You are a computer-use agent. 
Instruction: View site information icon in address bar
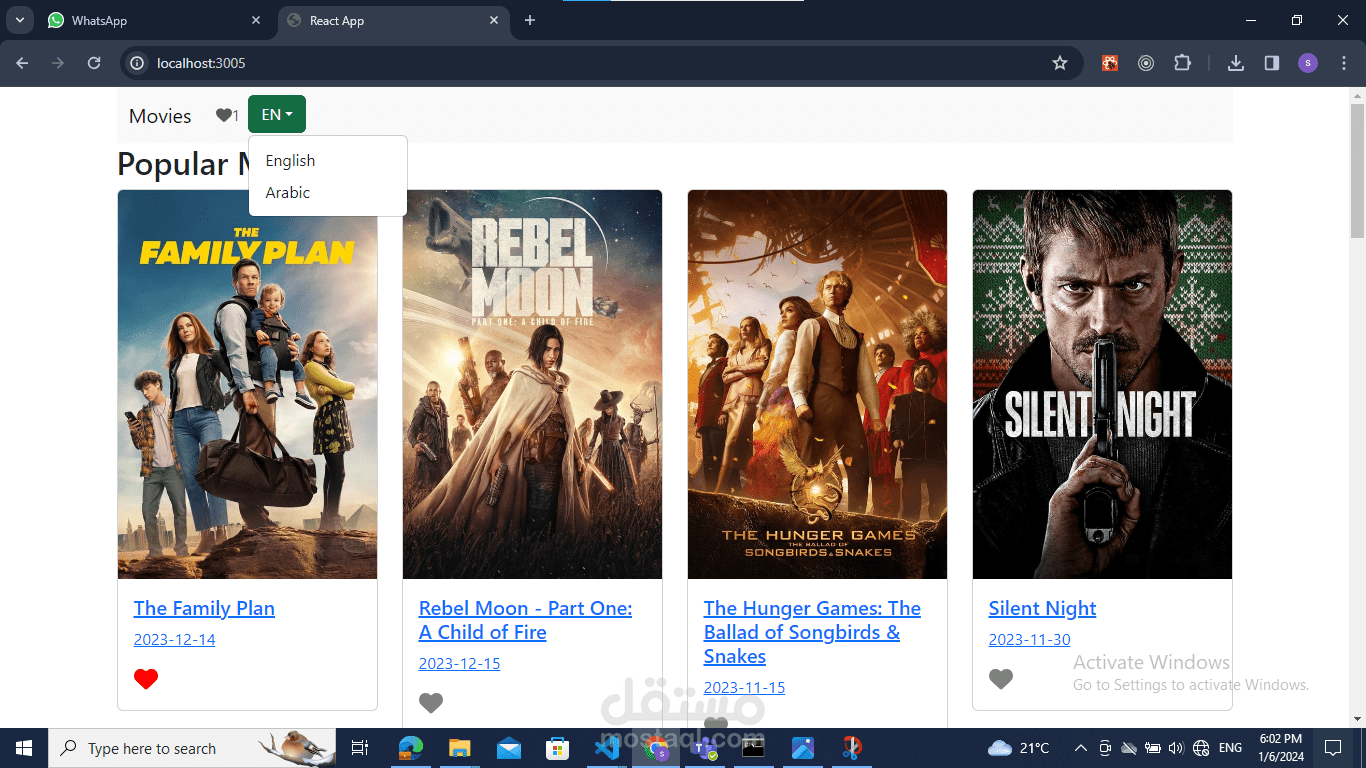pyautogui.click(x=138, y=63)
